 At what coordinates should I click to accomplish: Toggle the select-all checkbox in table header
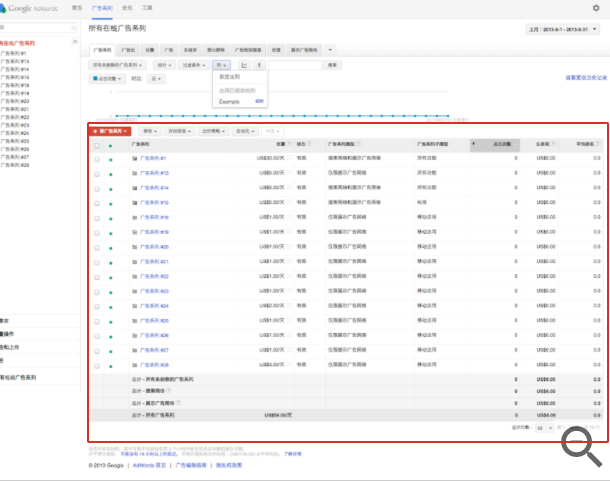tap(97, 145)
